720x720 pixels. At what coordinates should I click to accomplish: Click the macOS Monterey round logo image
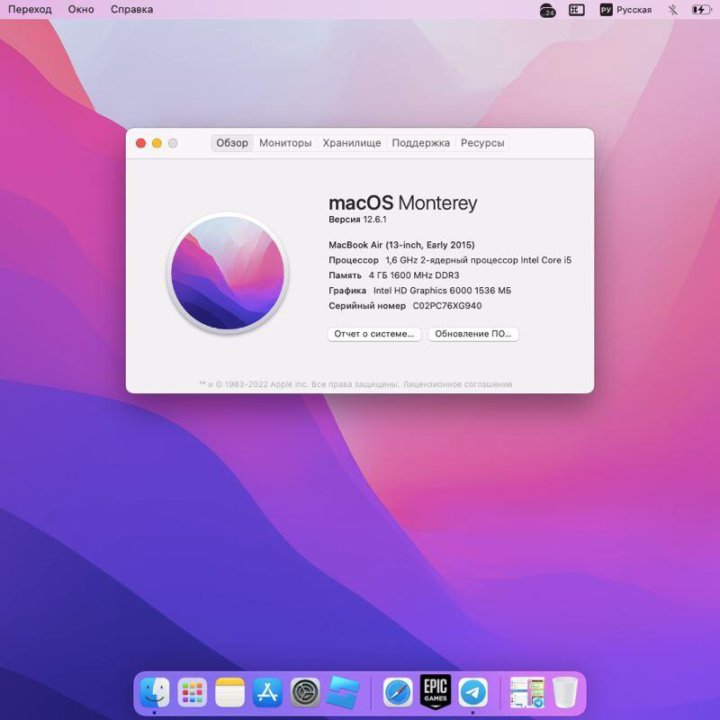(227, 274)
